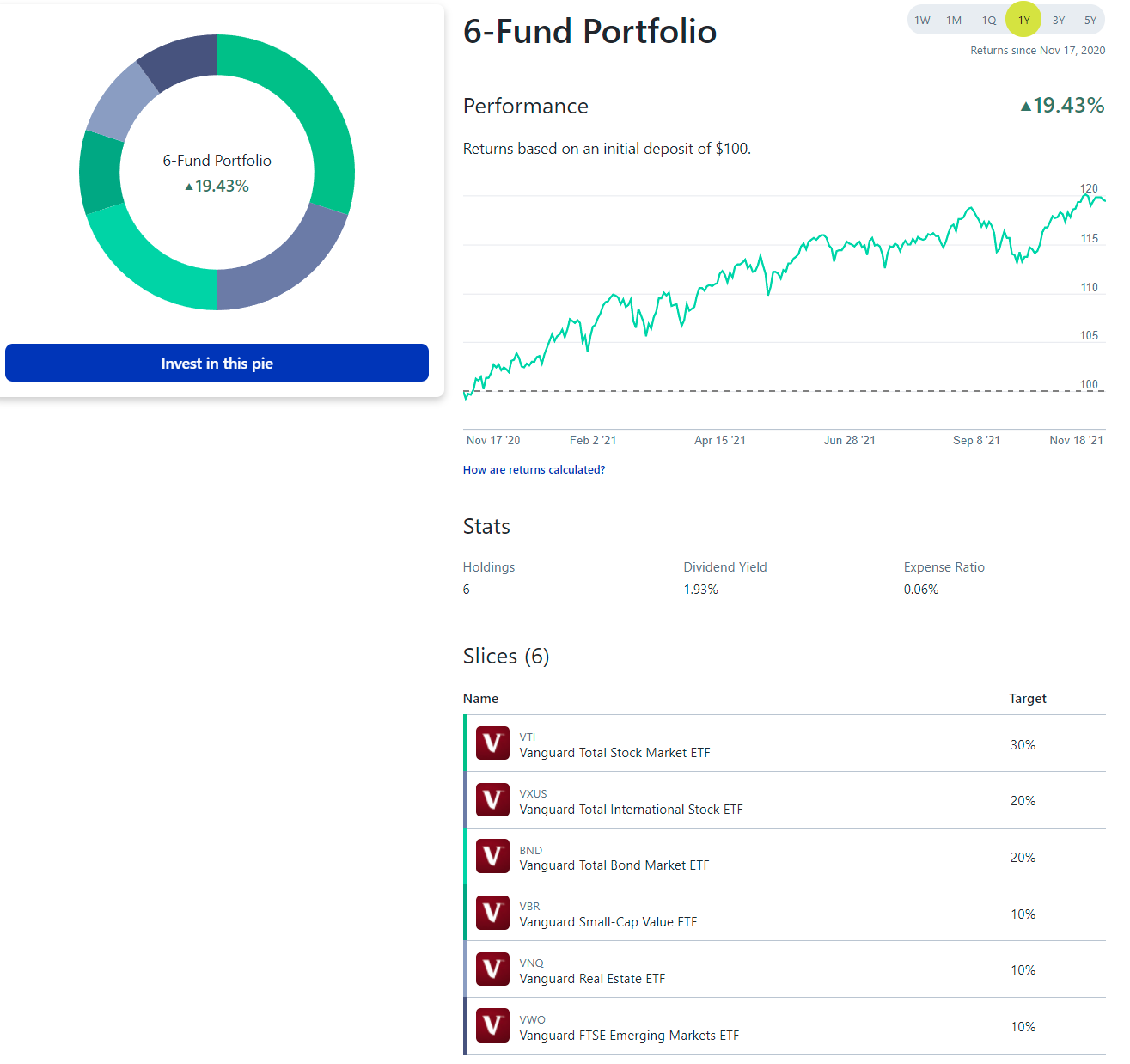Click the Vanguard logo beside BND
The image size is (1130, 1064).
492,857
